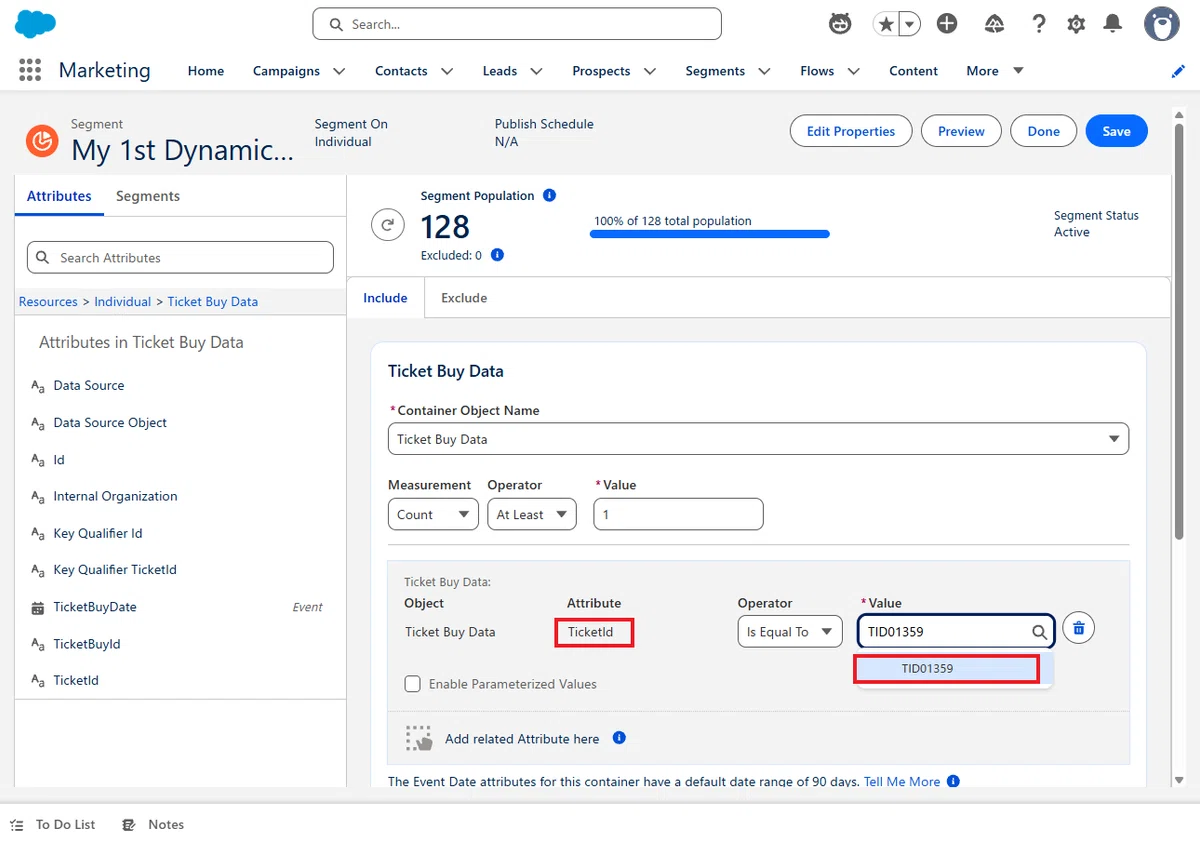Open the Notifications bell icon
Viewport: 1200px width, 842px height.
[x=1112, y=24]
